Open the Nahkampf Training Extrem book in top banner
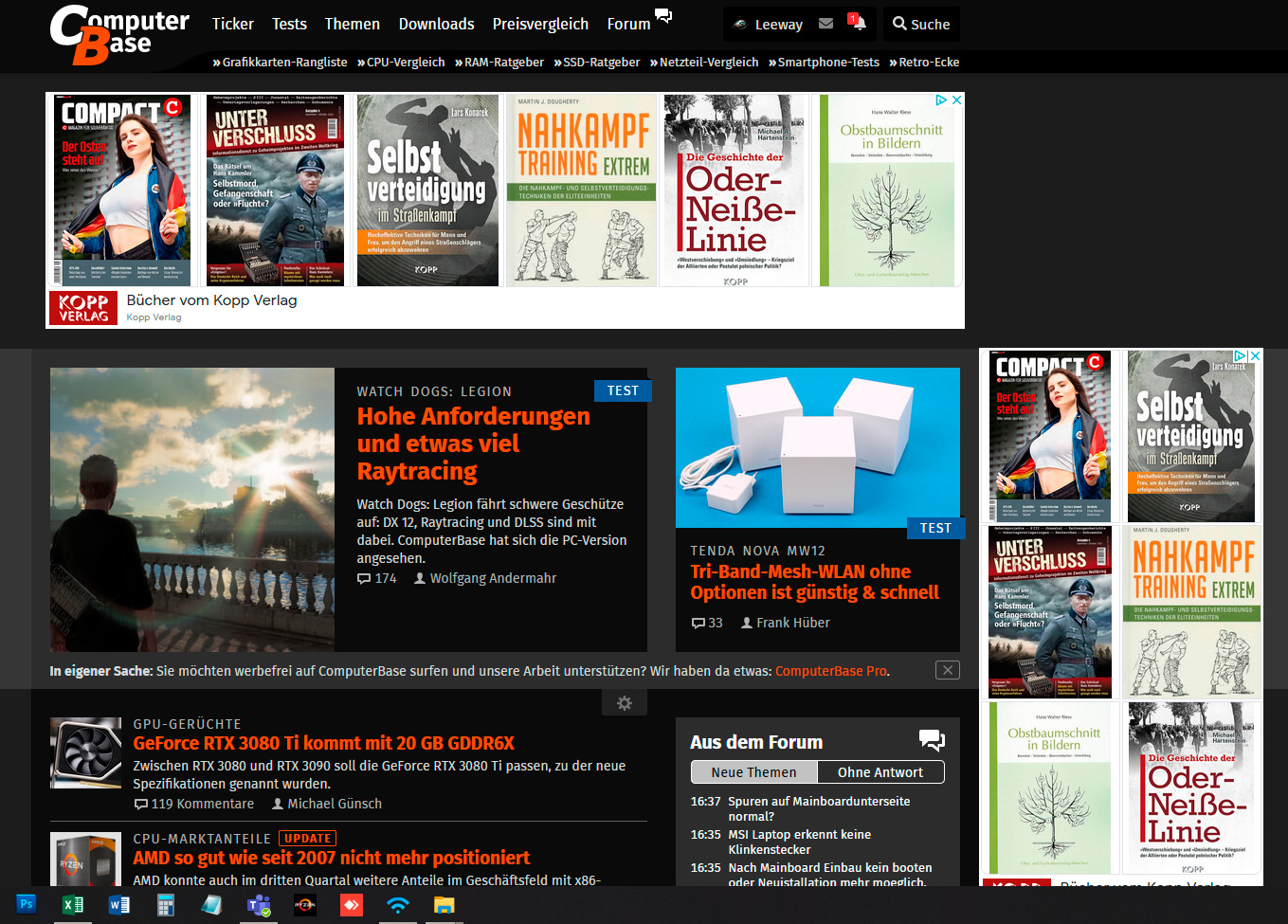This screenshot has width=1288, height=924. click(582, 190)
